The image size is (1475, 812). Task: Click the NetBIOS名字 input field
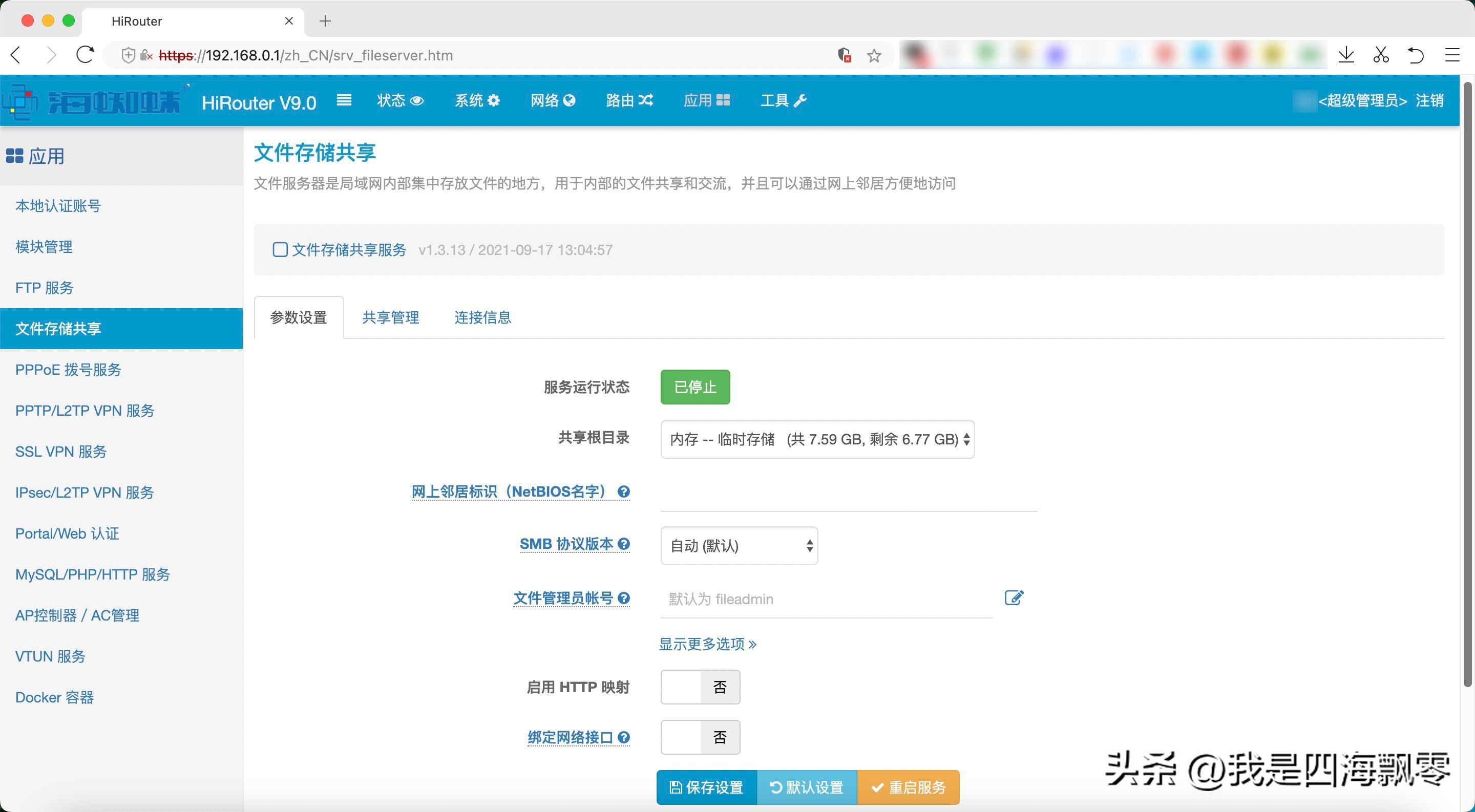tap(848, 493)
